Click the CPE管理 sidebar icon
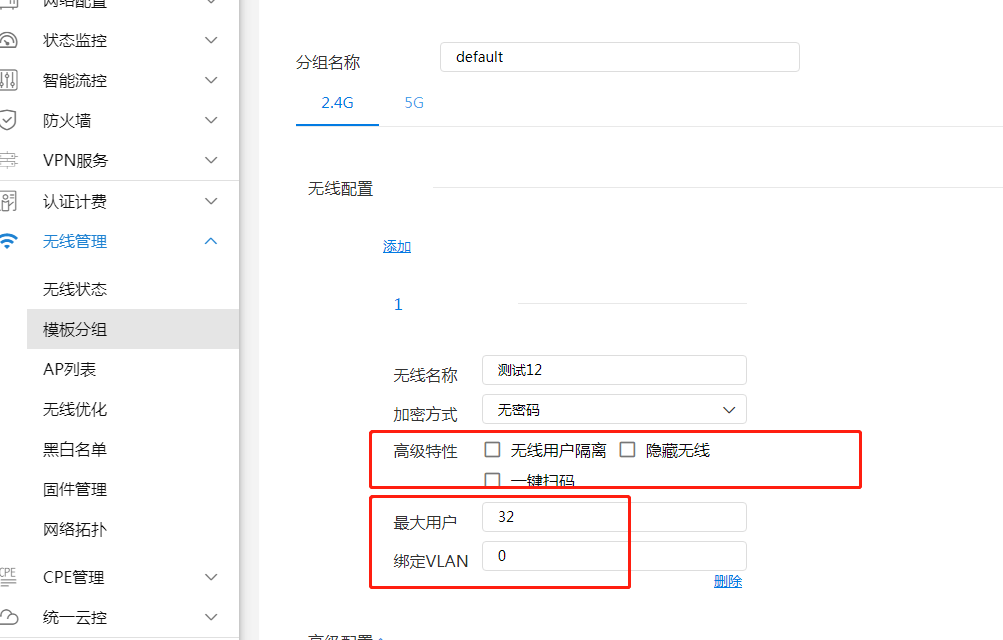 point(8,577)
